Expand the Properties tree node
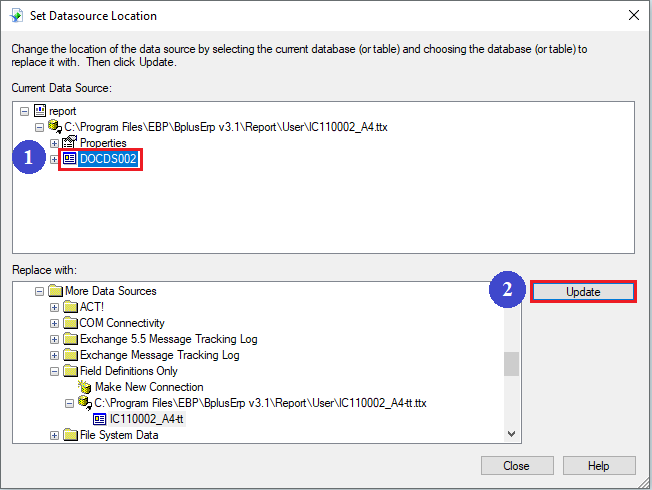 pos(55,143)
